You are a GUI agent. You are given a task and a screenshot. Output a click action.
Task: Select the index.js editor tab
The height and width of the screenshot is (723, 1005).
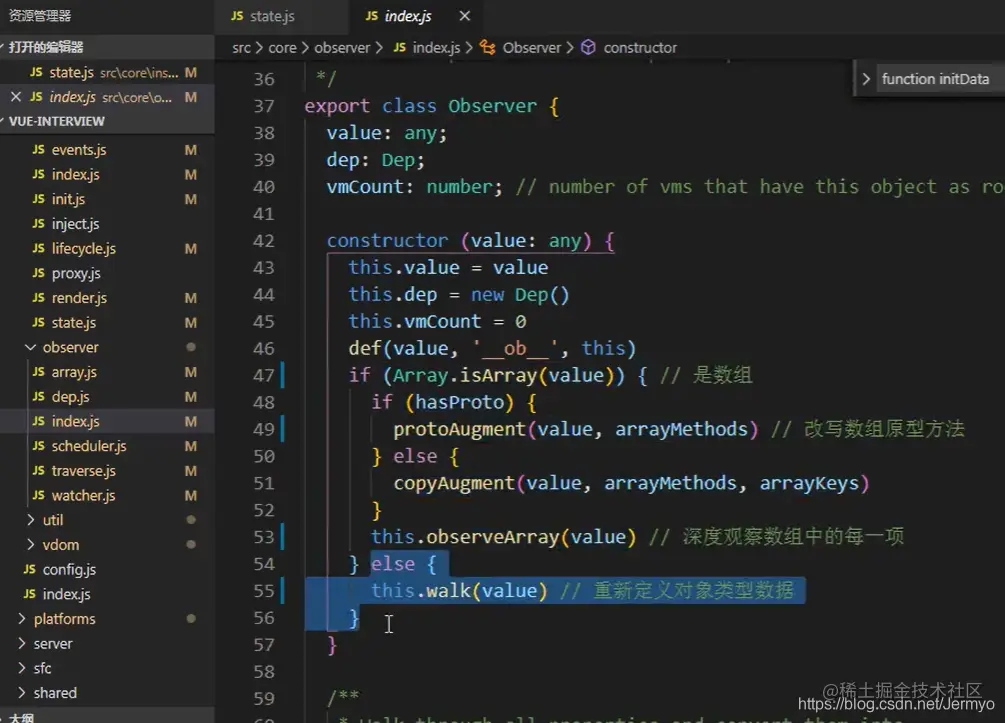tap(408, 16)
